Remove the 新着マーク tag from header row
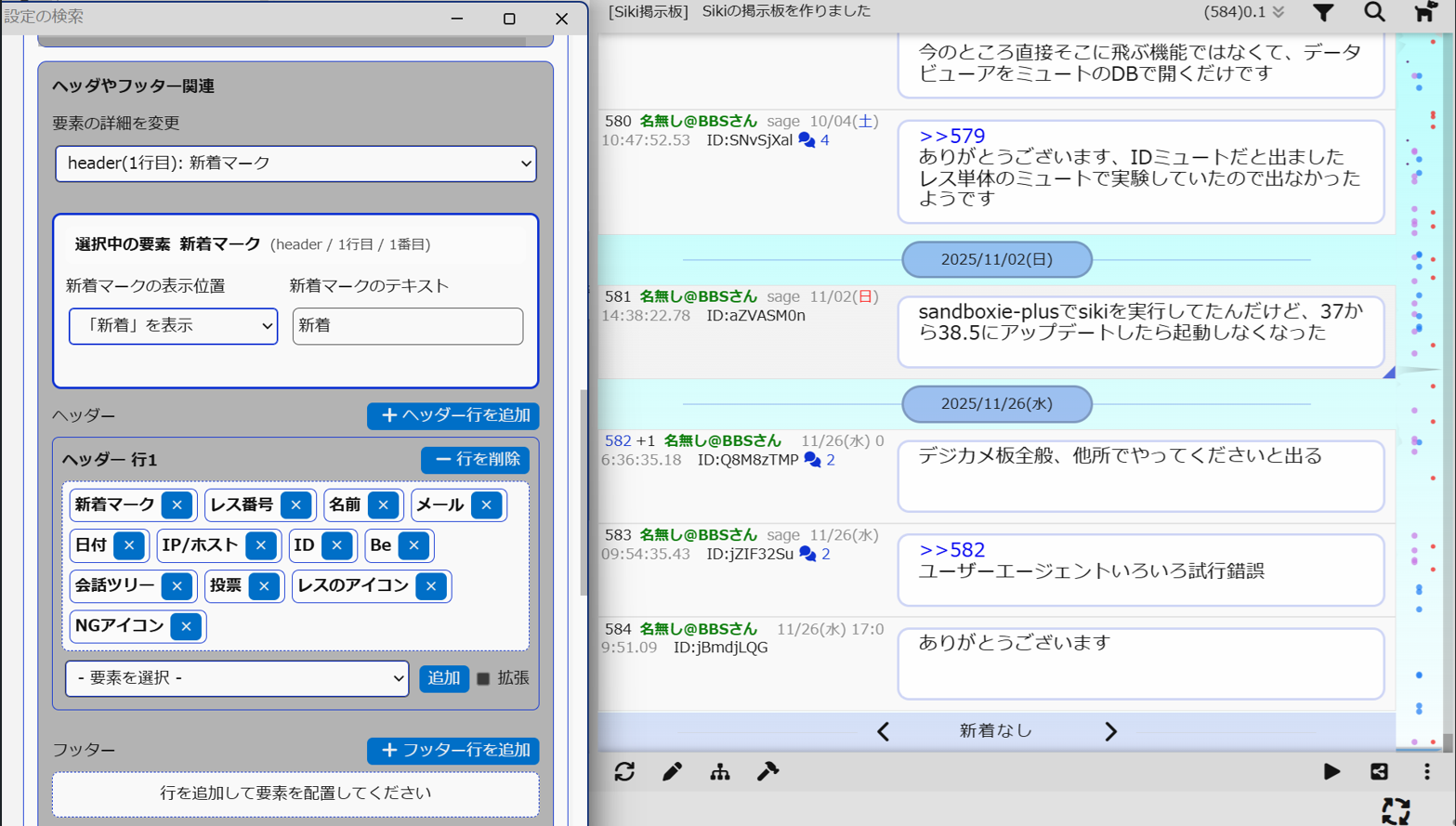Image resolution: width=1456 pixels, height=826 pixels. (x=177, y=505)
